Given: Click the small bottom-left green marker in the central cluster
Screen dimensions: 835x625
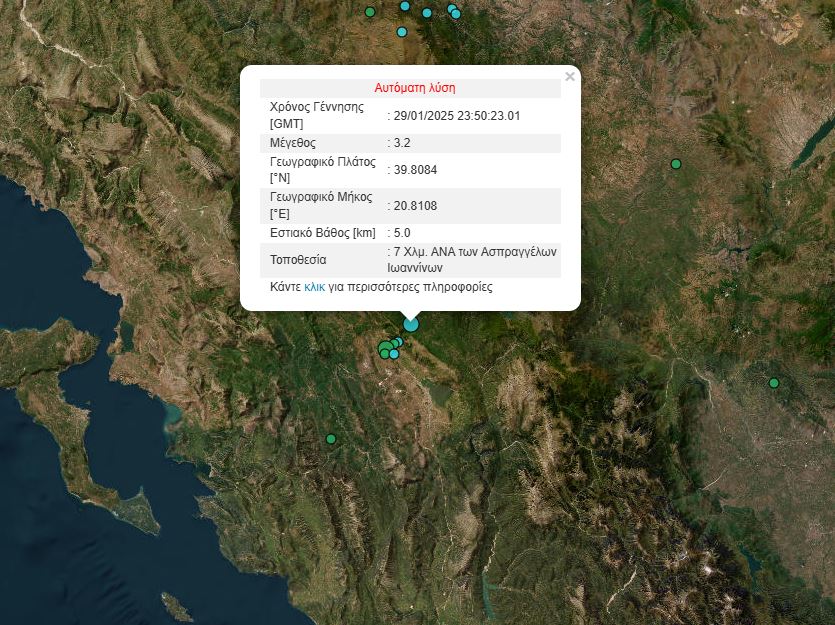Looking at the screenshot, I should 384,354.
